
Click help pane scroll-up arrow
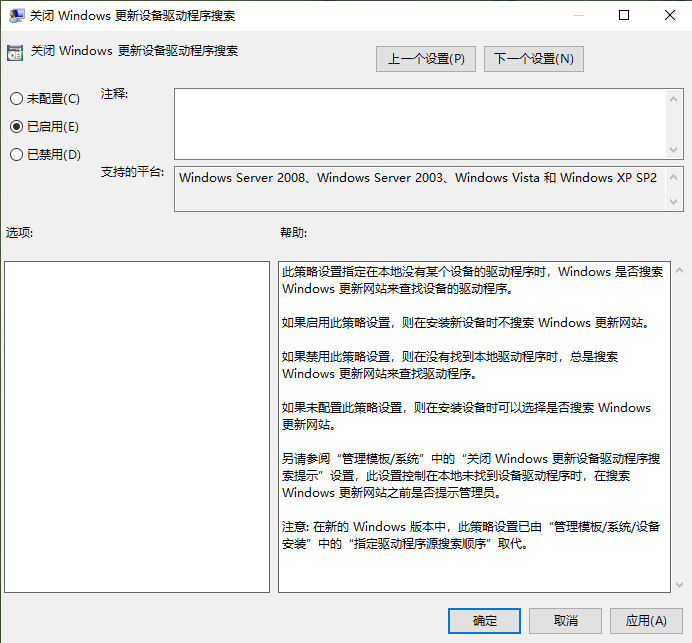point(680,271)
